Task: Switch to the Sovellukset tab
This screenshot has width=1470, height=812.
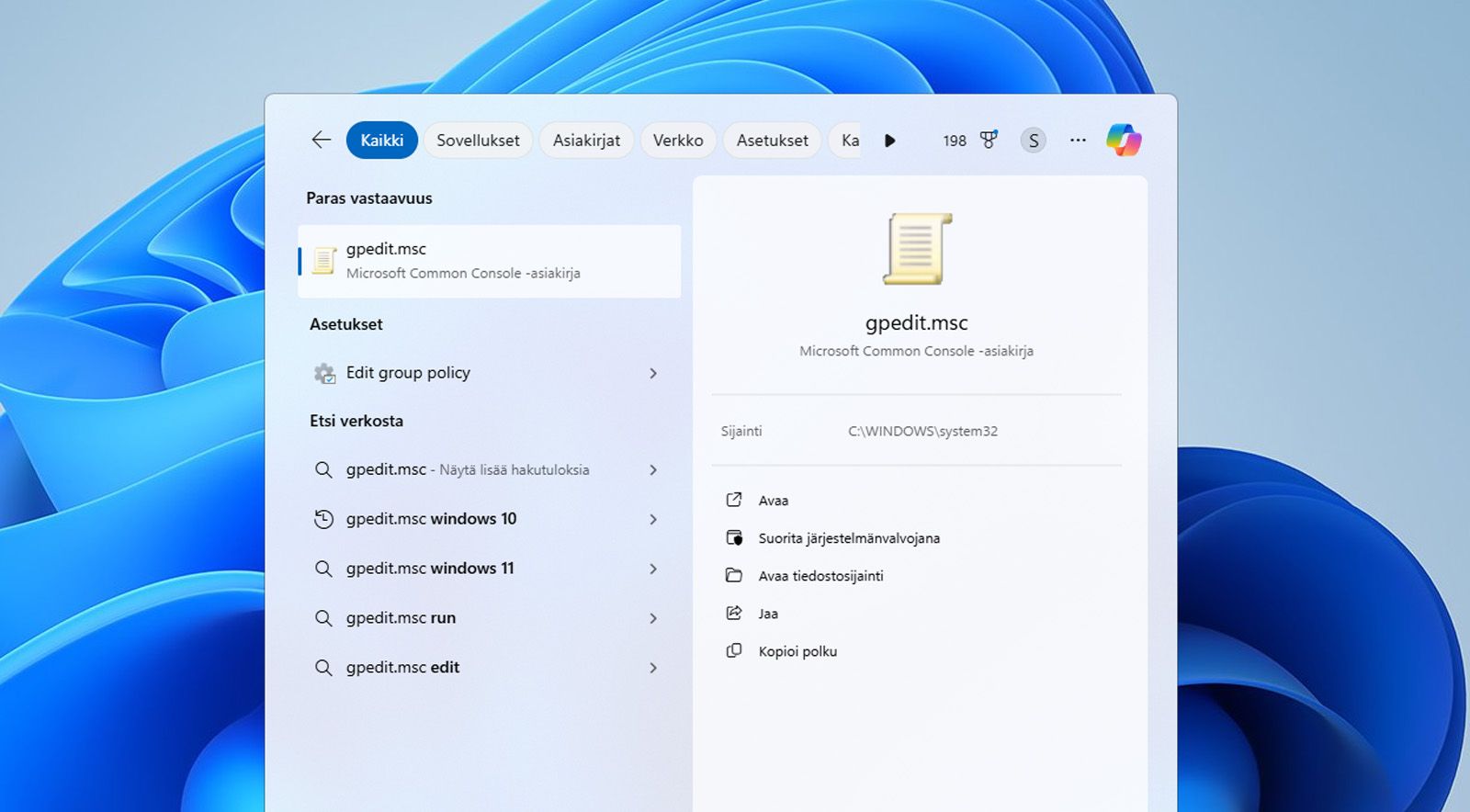Action: click(478, 140)
